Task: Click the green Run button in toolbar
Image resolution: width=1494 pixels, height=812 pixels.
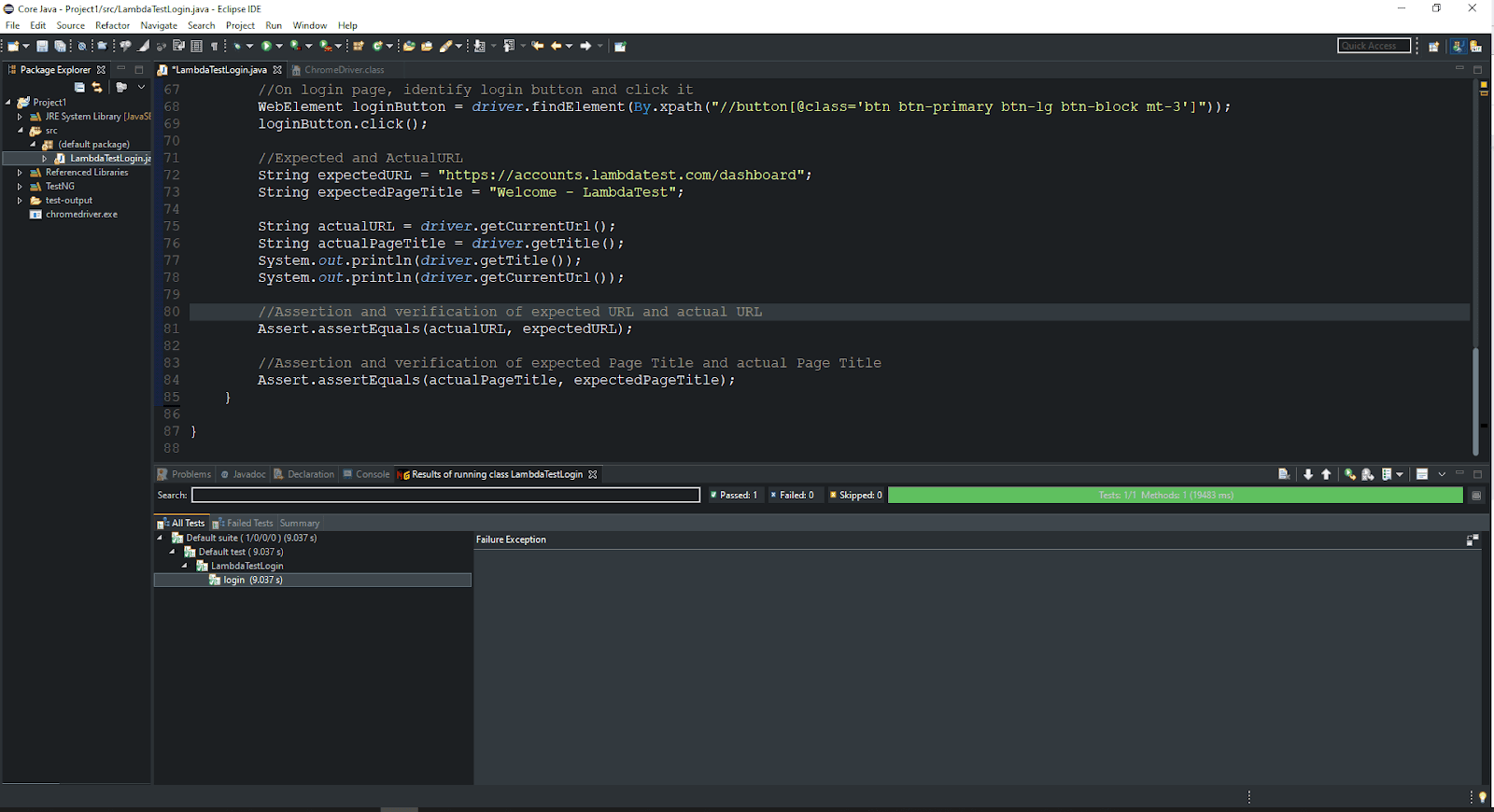Action: (267, 46)
